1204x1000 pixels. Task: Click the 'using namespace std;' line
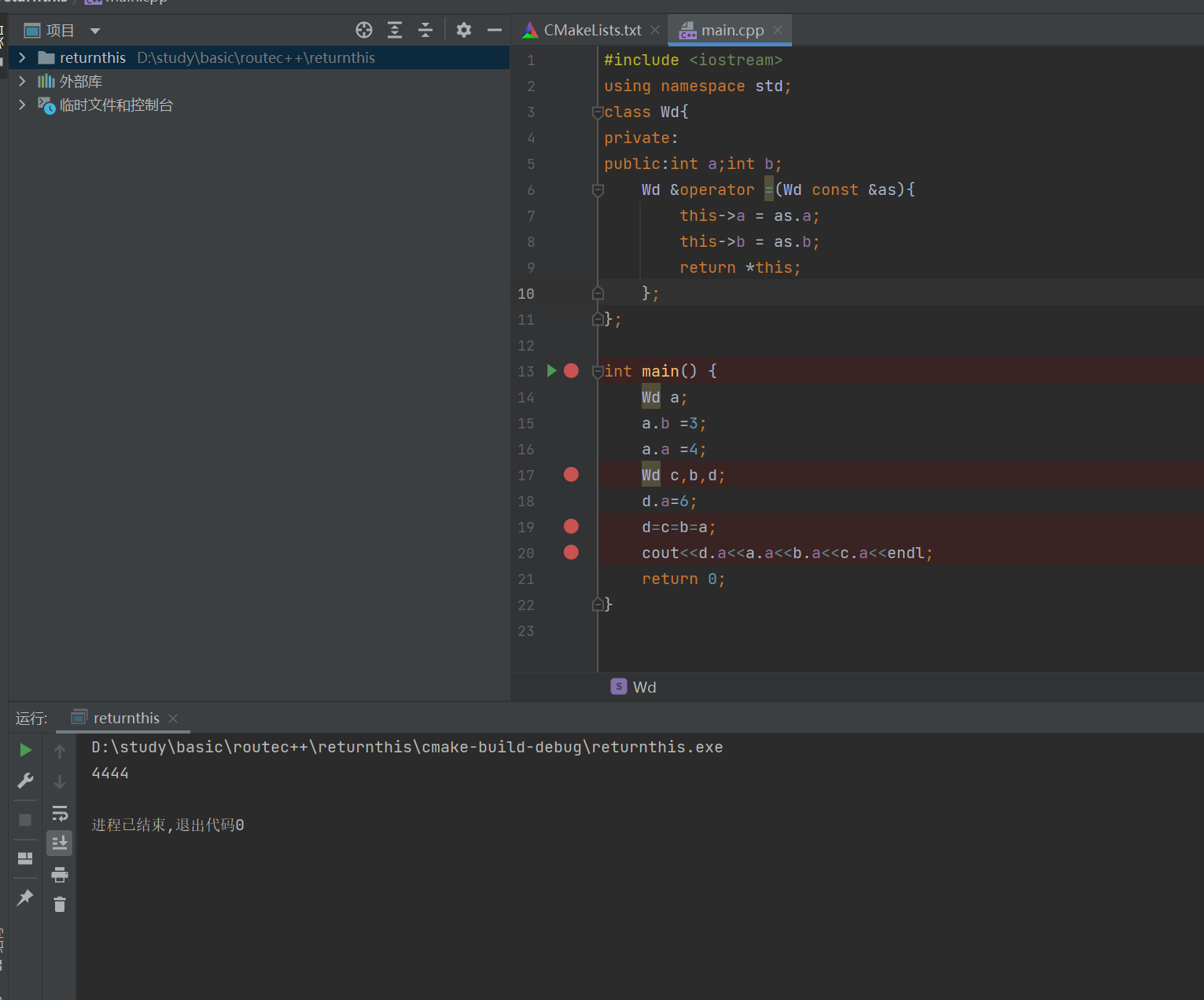pos(698,86)
